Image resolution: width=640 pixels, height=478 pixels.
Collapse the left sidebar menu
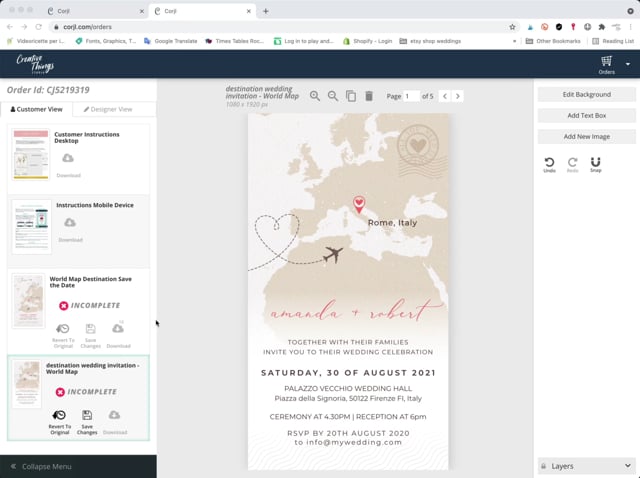click(40, 466)
